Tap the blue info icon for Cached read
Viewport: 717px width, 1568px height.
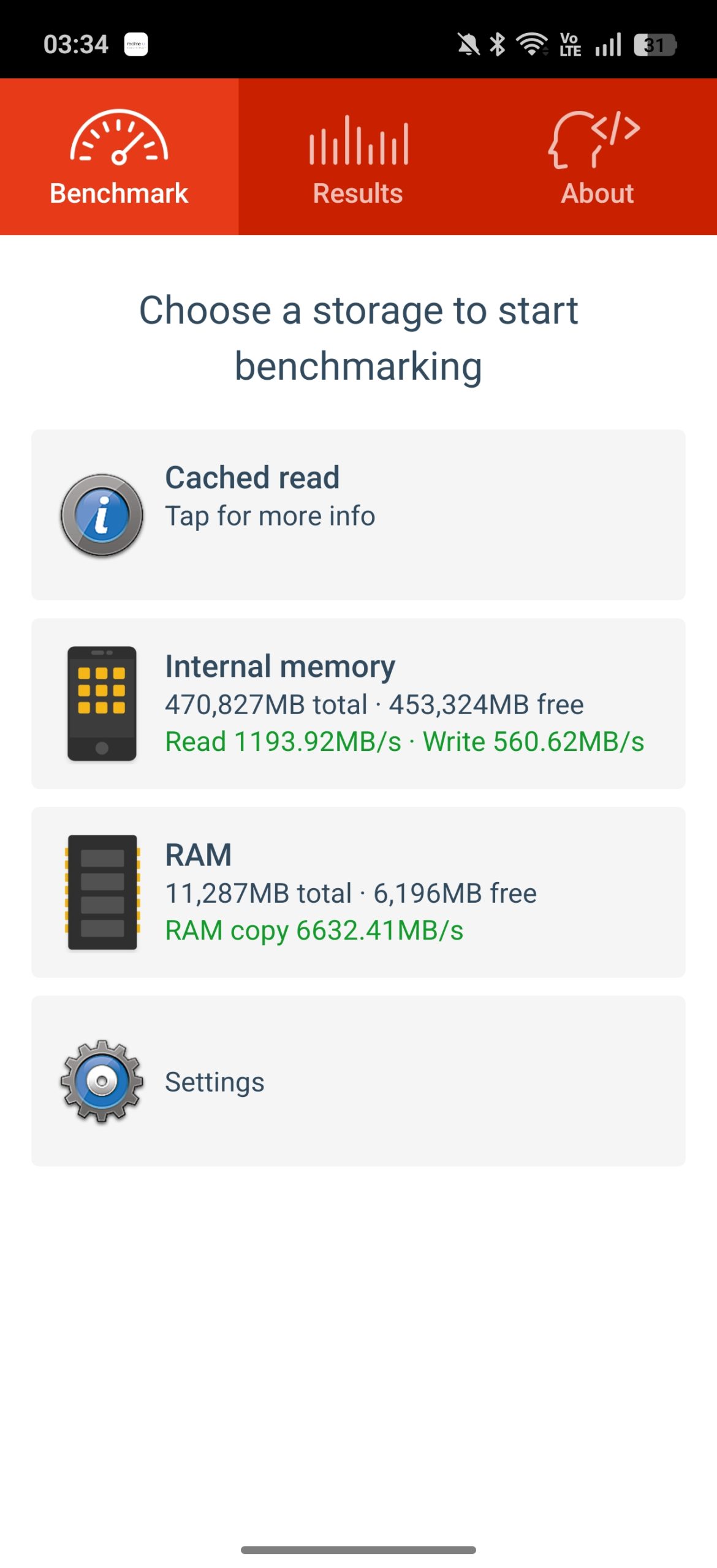click(102, 515)
